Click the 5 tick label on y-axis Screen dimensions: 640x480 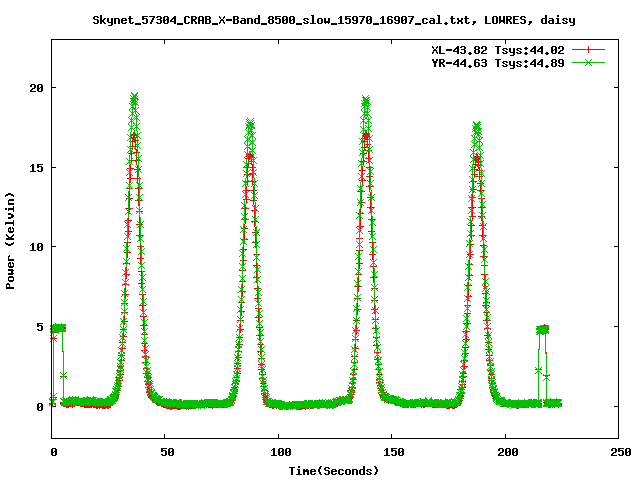(39, 327)
